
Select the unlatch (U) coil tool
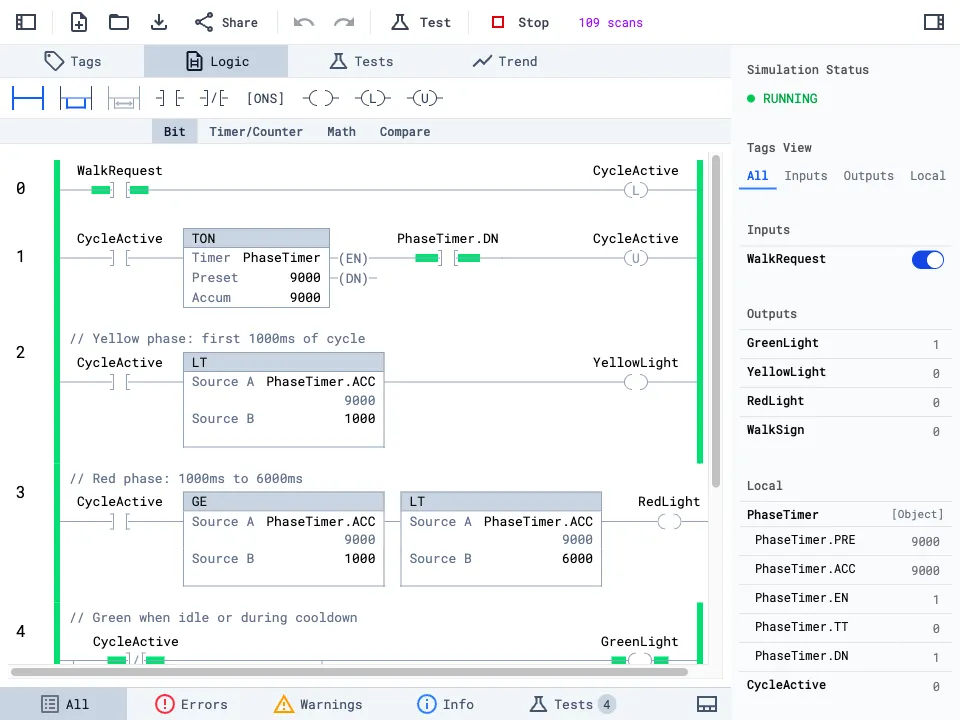[x=424, y=98]
